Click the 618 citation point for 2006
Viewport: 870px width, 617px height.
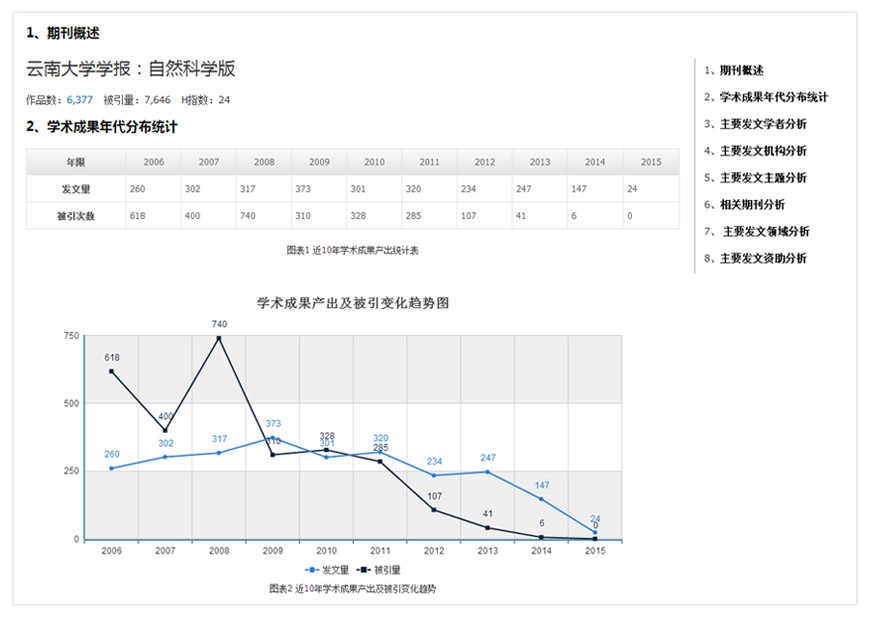(111, 371)
